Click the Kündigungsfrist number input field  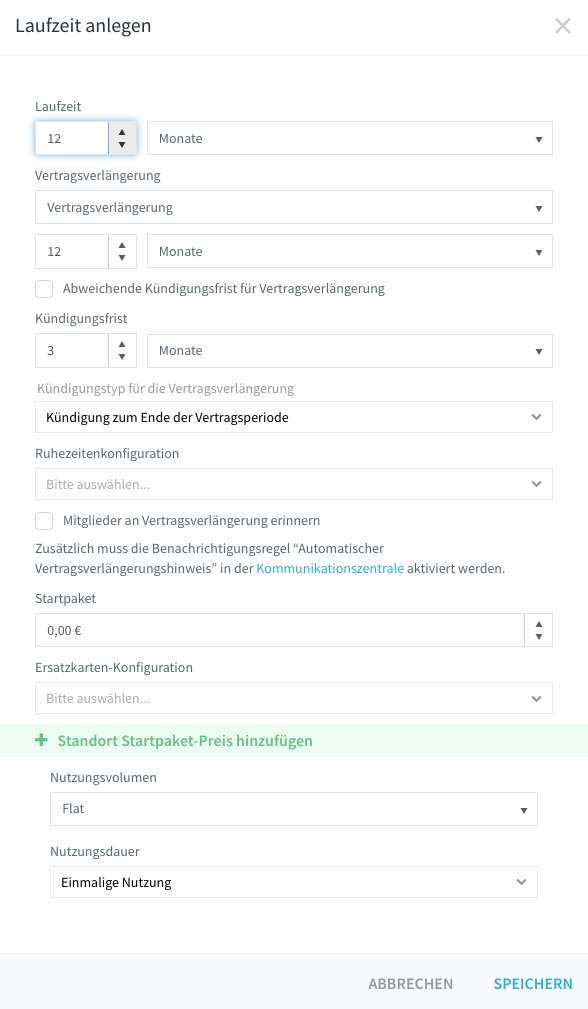coord(72,351)
